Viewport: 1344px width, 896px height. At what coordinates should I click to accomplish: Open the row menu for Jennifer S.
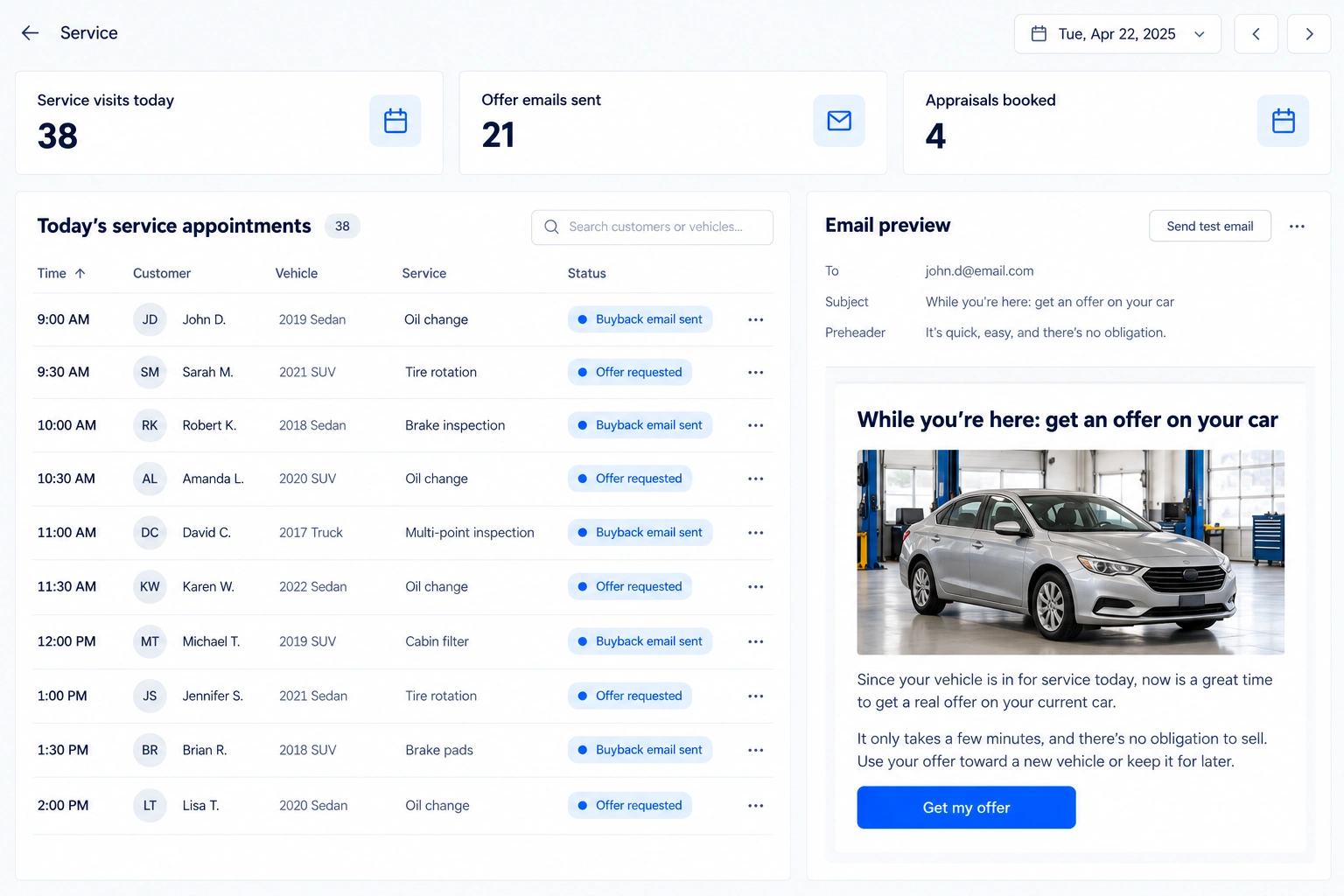point(756,696)
